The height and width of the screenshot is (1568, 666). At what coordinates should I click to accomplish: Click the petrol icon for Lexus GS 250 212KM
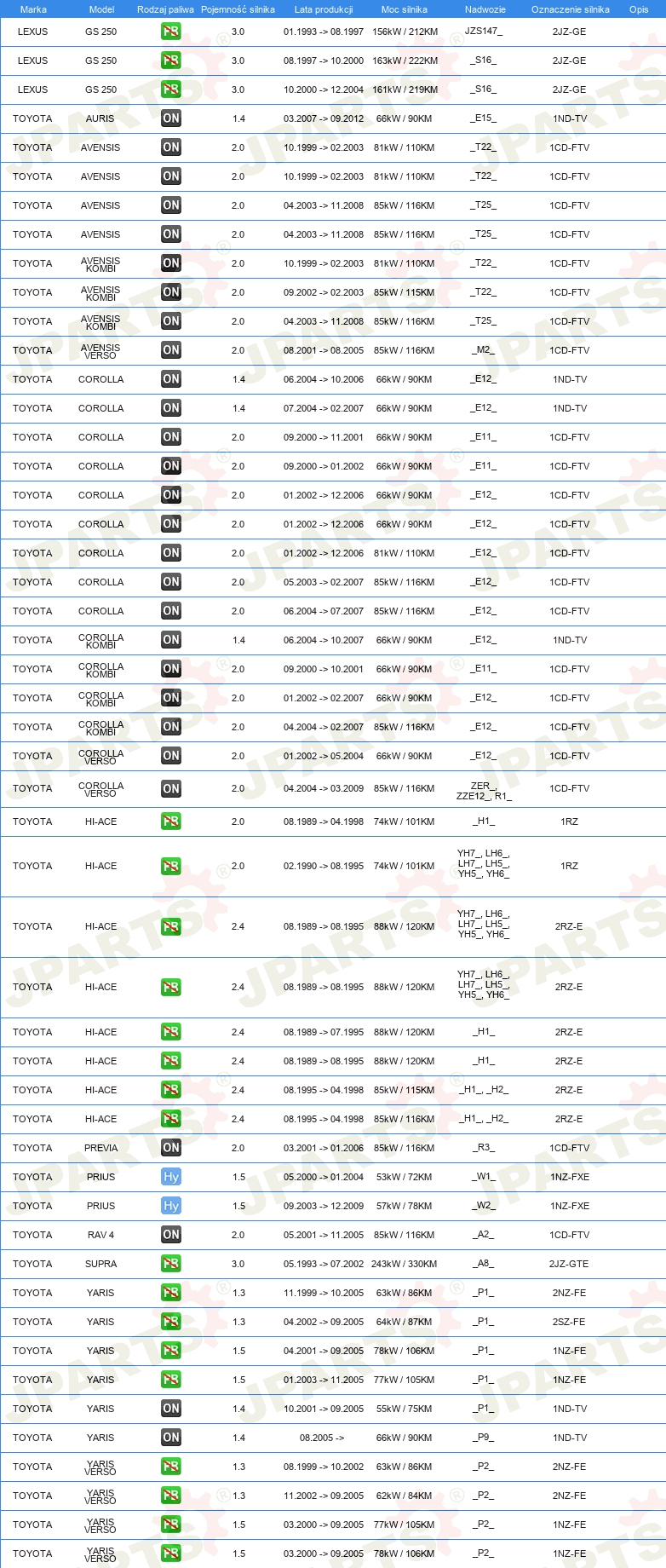pyautogui.click(x=171, y=32)
